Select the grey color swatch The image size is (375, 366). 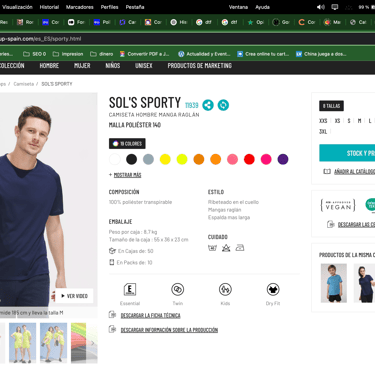tap(148, 159)
